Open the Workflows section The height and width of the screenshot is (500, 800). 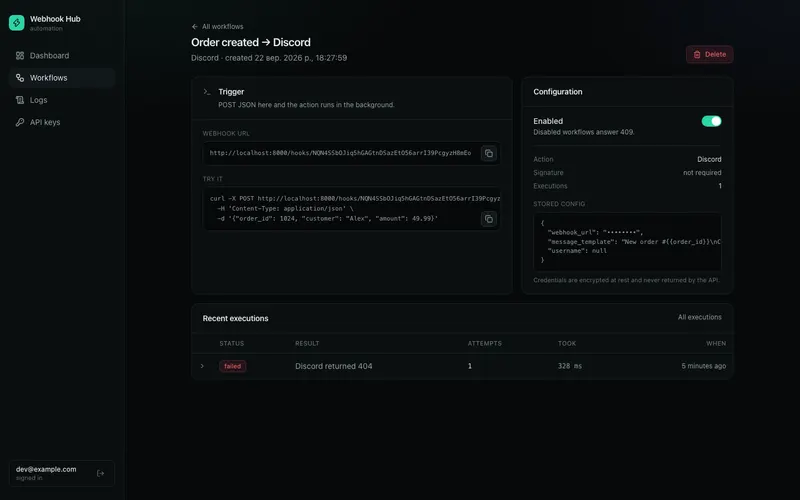tap(62, 78)
